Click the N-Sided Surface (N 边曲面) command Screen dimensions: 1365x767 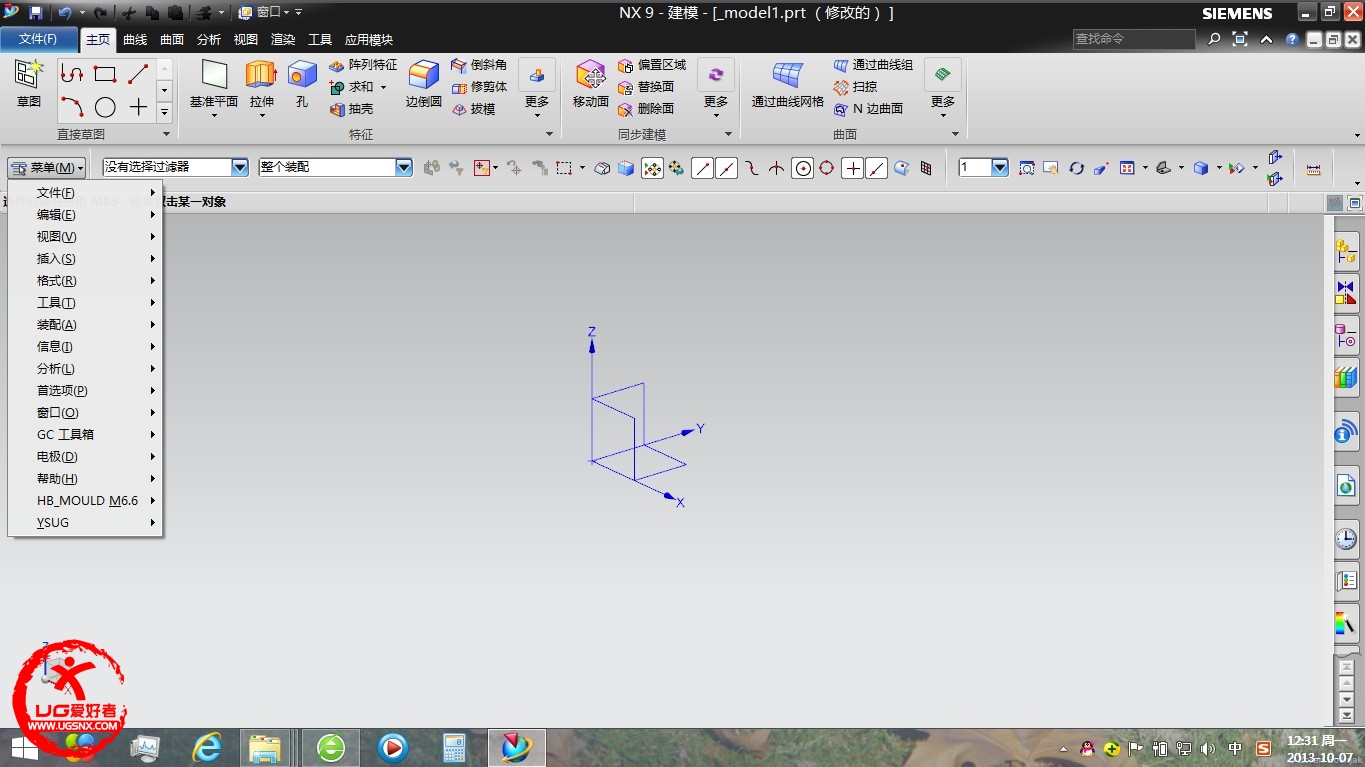click(x=868, y=109)
